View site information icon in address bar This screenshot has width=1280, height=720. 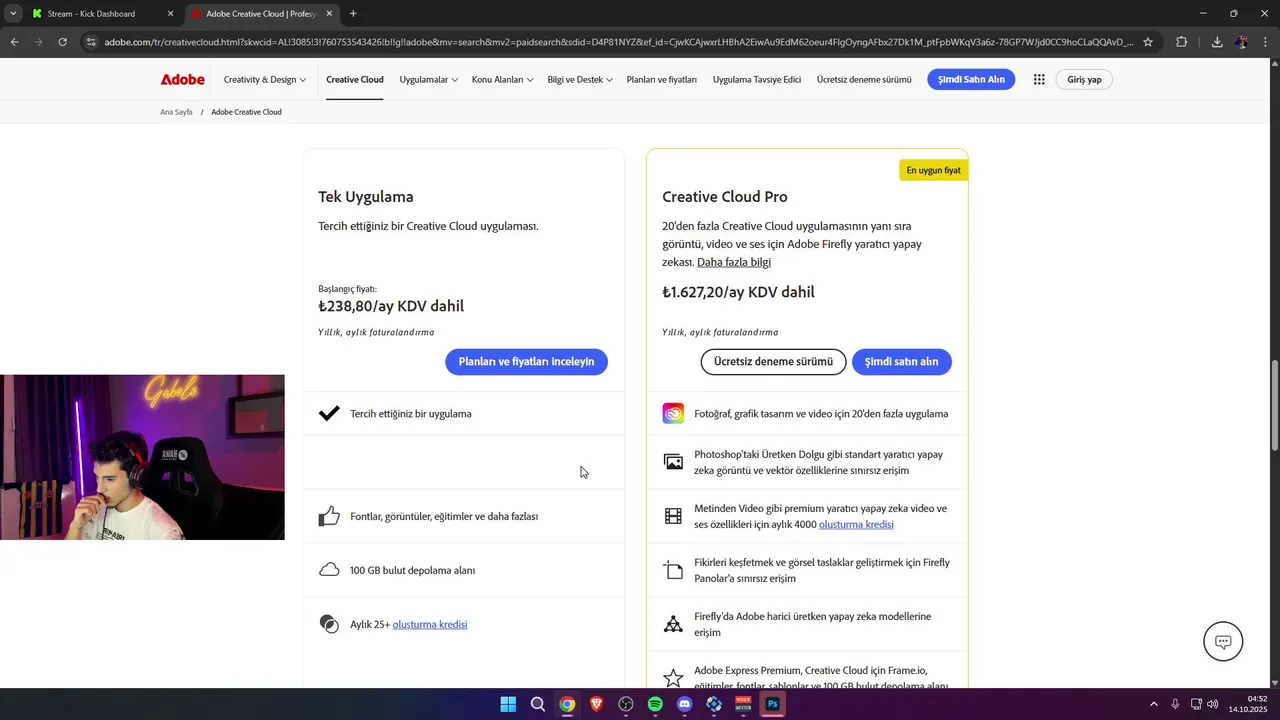pos(91,42)
